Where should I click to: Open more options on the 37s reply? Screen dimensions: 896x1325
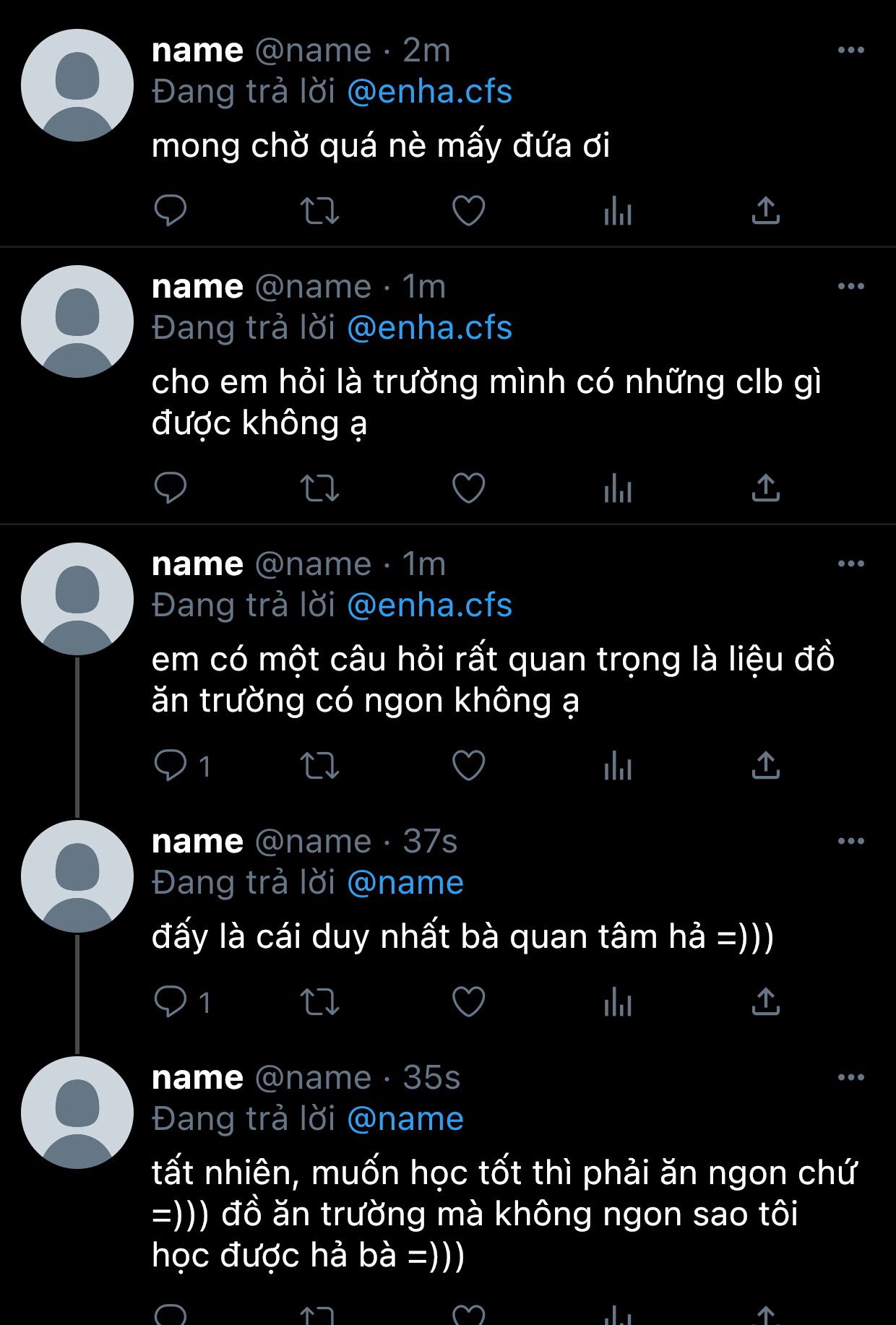851,841
